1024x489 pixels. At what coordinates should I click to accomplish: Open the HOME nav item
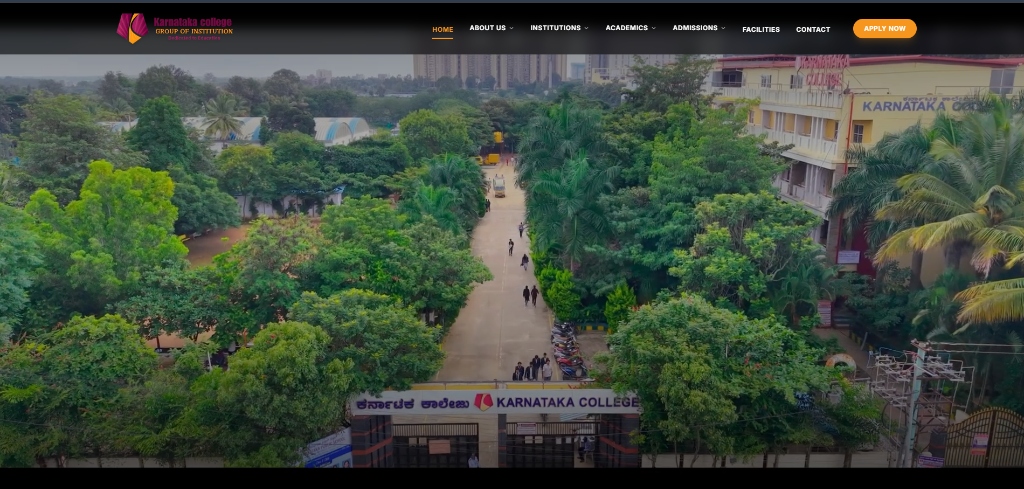click(442, 29)
